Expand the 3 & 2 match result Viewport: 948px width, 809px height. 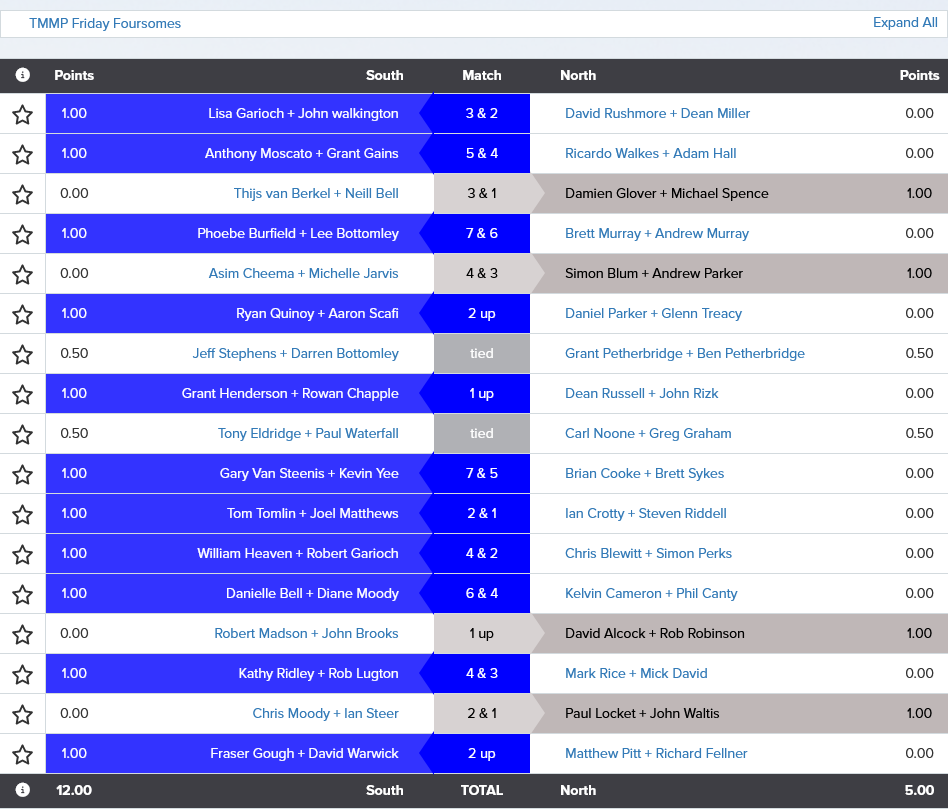[481, 114]
